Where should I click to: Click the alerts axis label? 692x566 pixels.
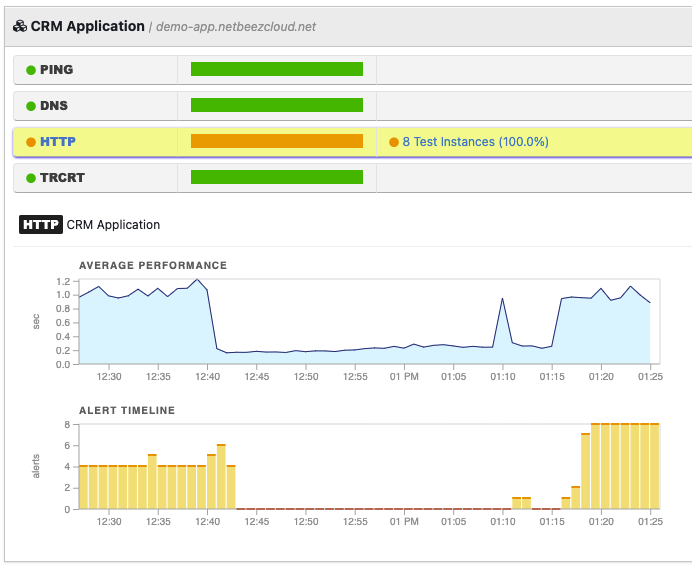36,466
